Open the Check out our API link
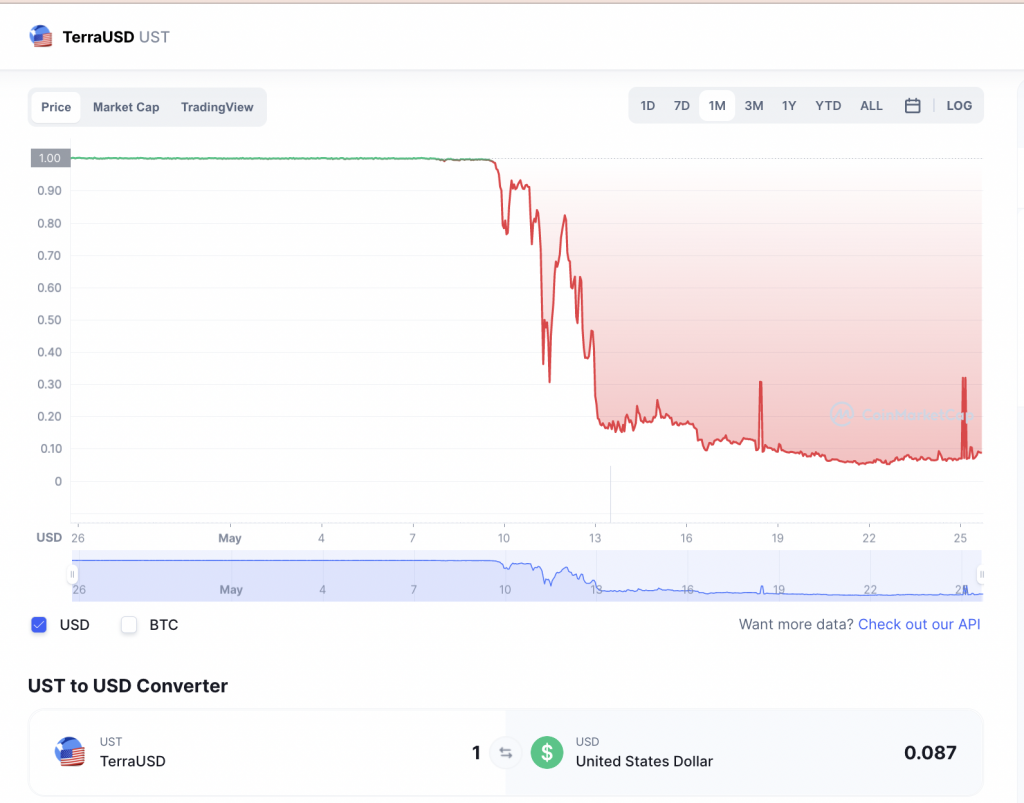The height and width of the screenshot is (803, 1024). 919,624
